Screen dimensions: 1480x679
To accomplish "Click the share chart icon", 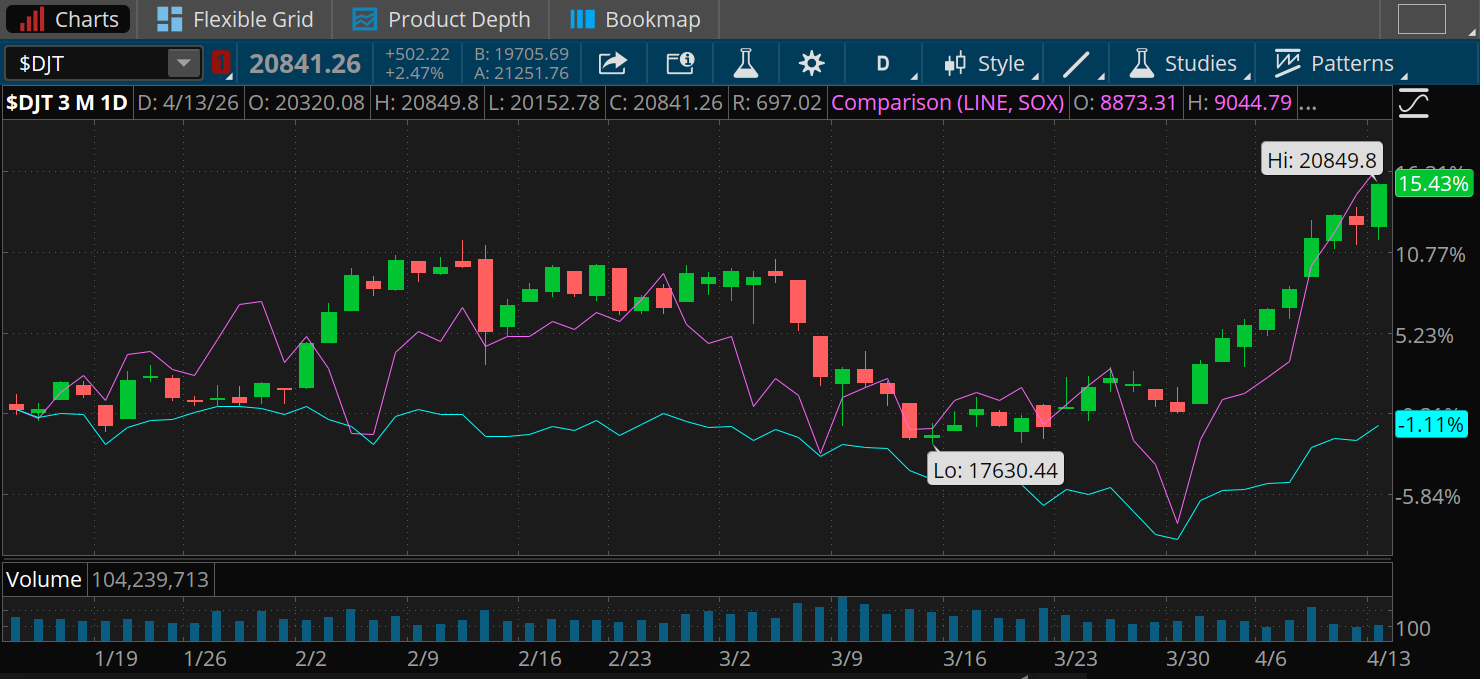I will (612, 63).
